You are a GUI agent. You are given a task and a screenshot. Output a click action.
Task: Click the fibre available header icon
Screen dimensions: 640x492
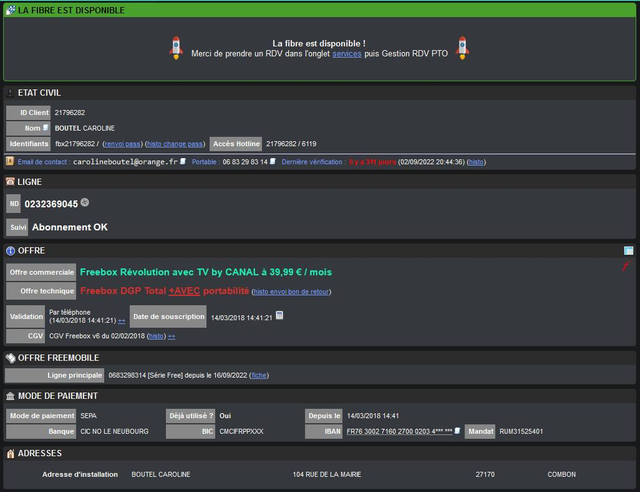tap(11, 10)
